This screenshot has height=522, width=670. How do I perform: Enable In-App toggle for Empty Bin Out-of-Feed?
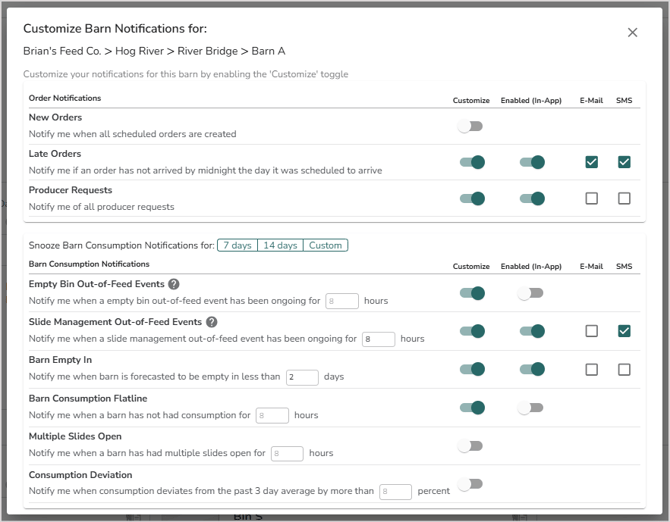531,293
